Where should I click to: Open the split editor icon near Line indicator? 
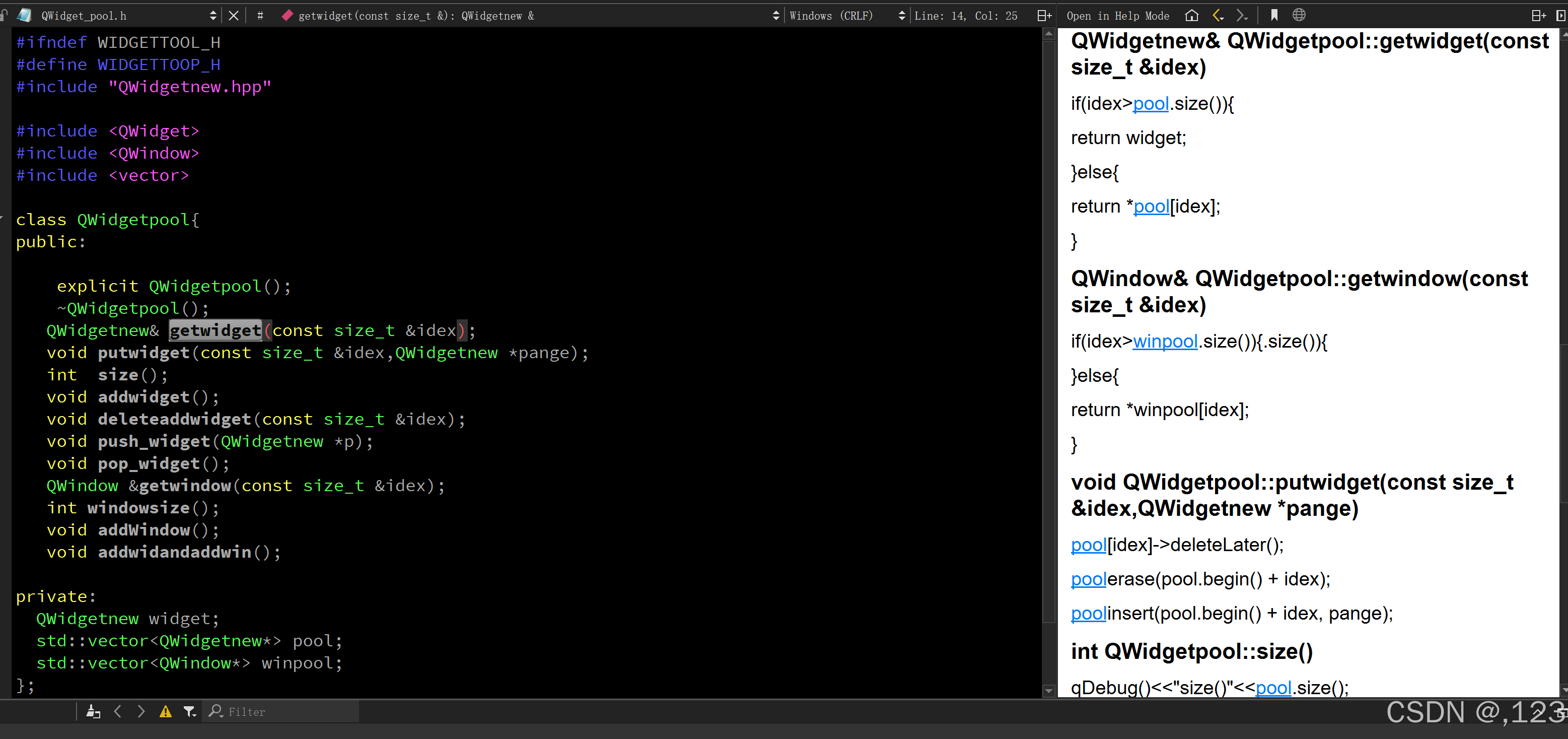click(x=1045, y=15)
